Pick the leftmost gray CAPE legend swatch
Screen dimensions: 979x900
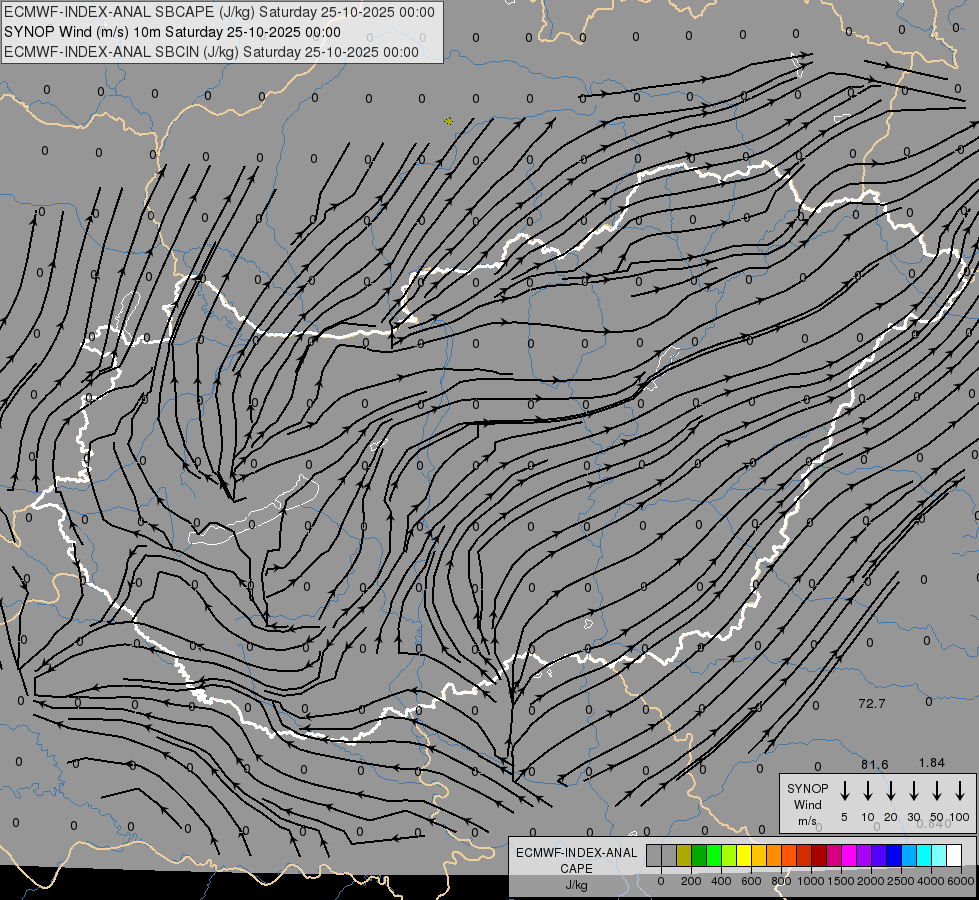[x=654, y=855]
